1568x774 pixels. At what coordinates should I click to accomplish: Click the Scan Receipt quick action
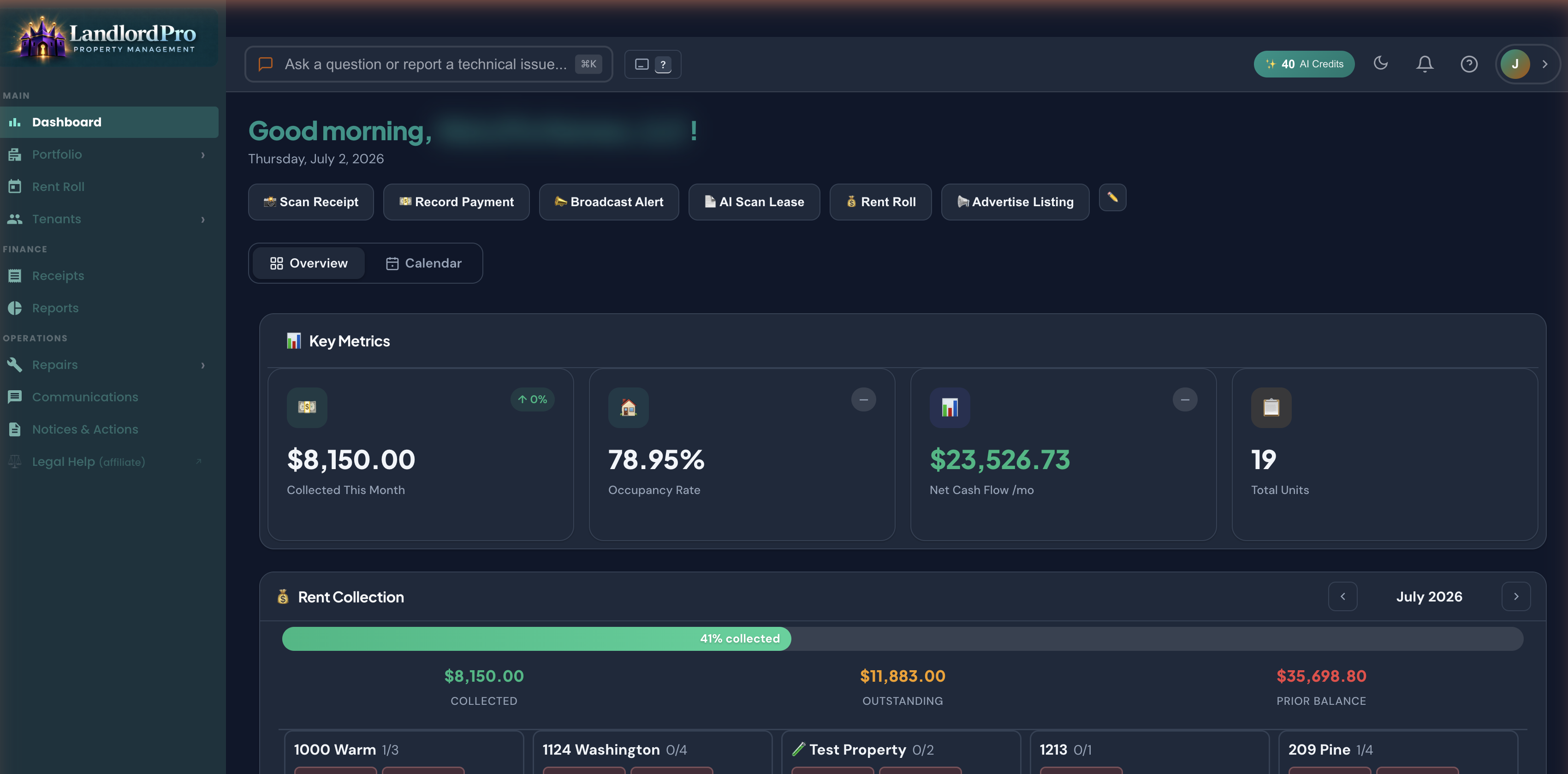click(310, 202)
